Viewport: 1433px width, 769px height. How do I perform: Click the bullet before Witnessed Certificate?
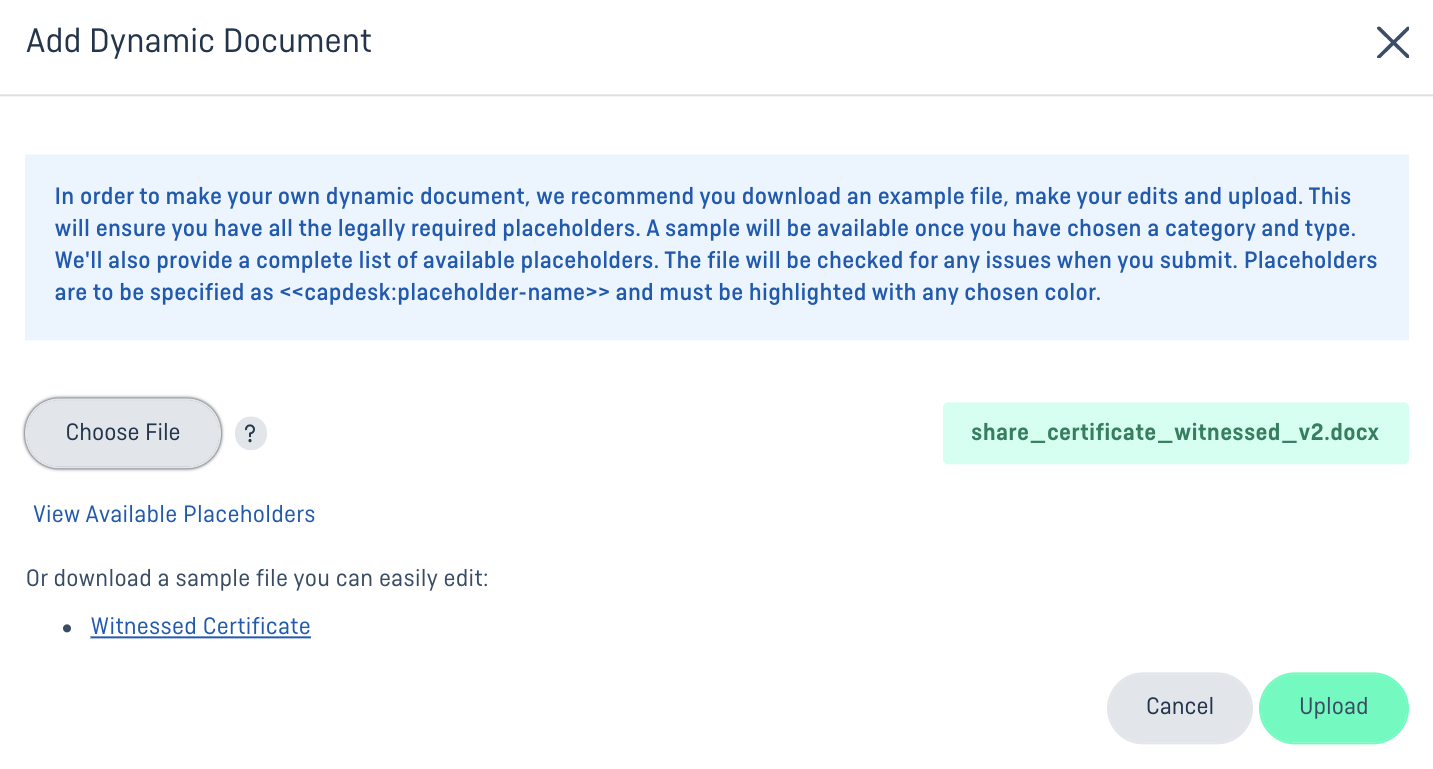[x=67, y=628]
